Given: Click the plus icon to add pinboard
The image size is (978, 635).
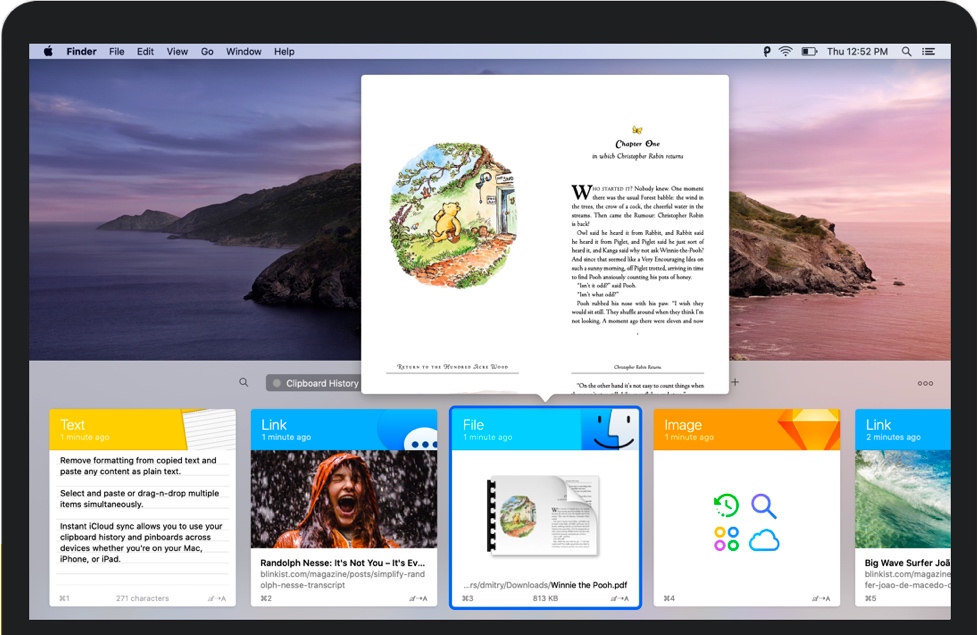Looking at the screenshot, I should pos(735,382).
